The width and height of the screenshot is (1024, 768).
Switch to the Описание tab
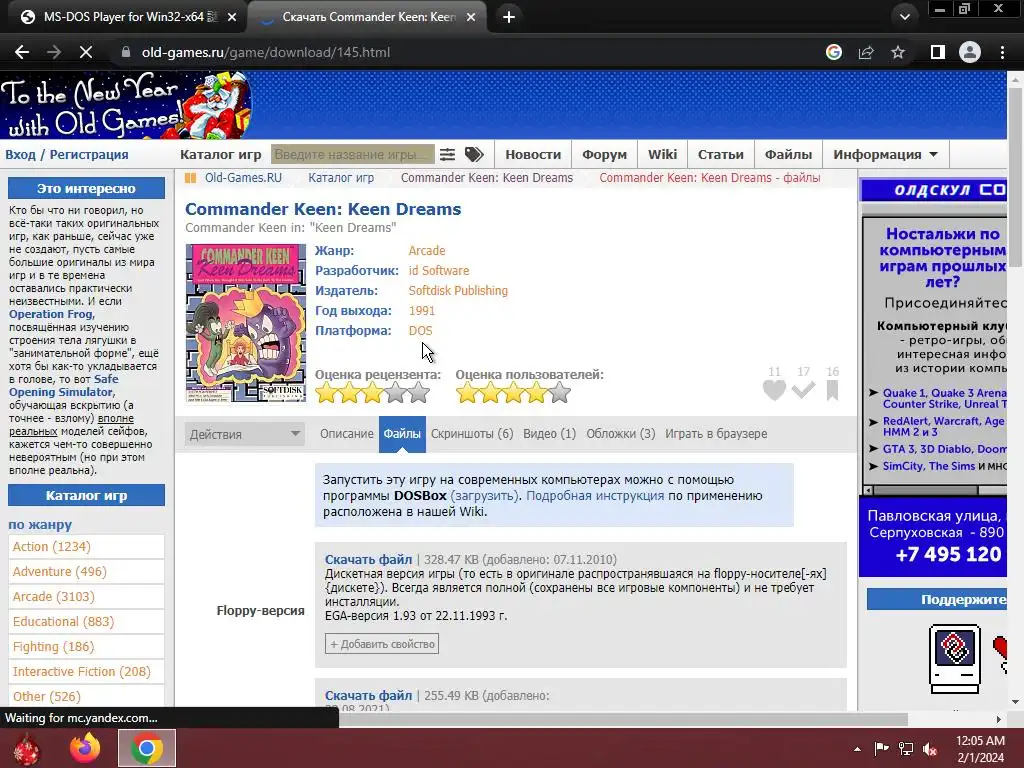click(347, 434)
